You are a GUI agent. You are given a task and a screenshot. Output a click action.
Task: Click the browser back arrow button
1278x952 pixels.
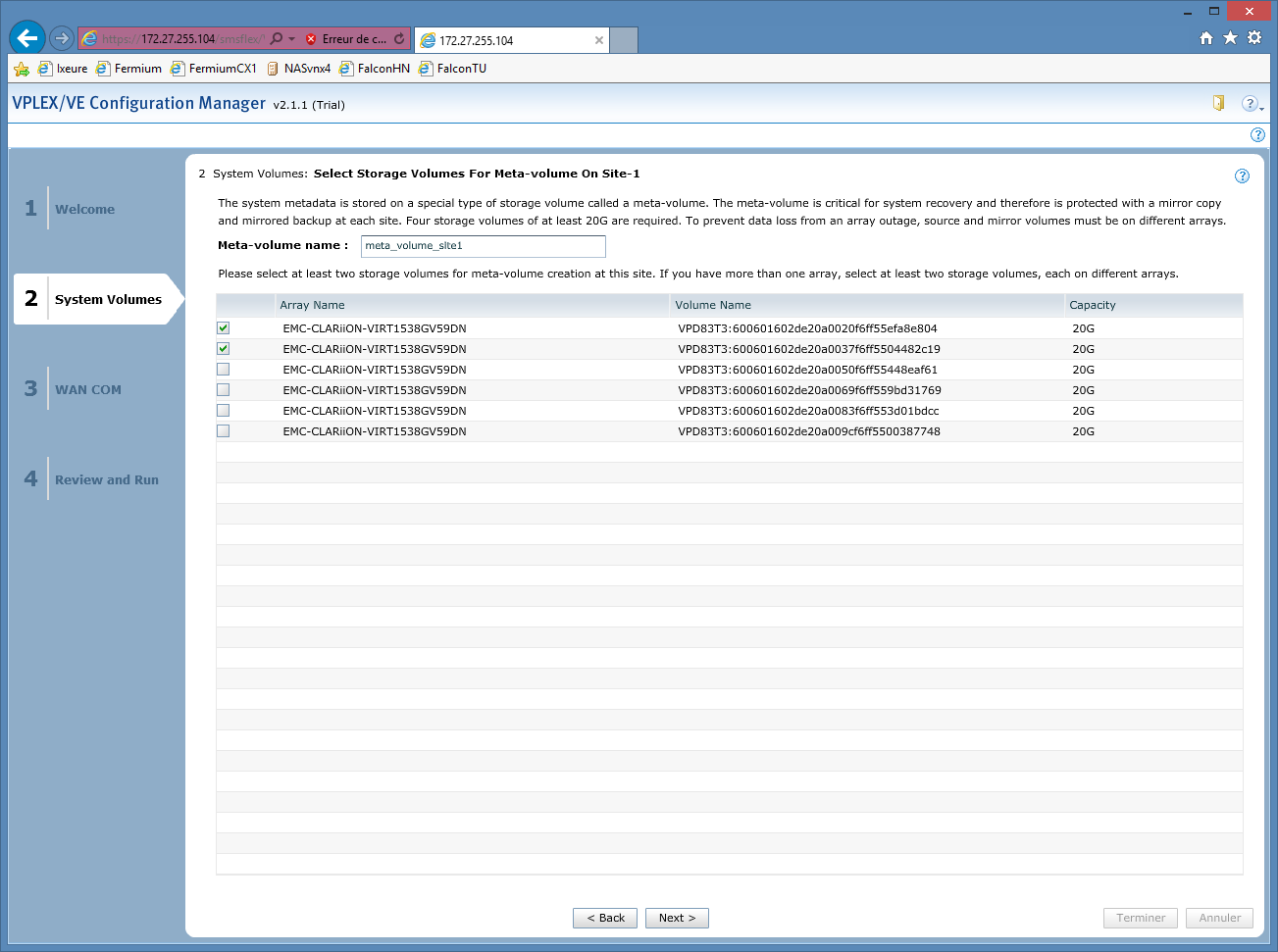click(27, 38)
